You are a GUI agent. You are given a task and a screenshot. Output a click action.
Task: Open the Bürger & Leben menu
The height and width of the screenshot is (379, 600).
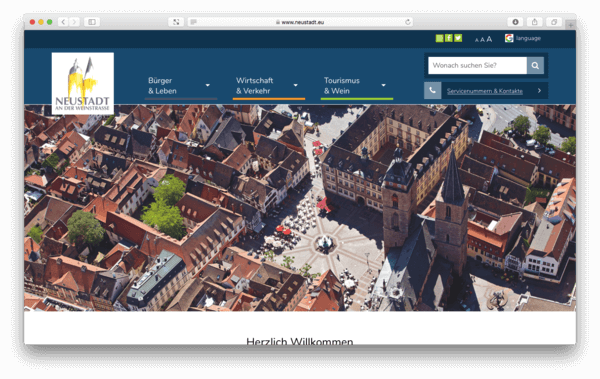pos(162,86)
